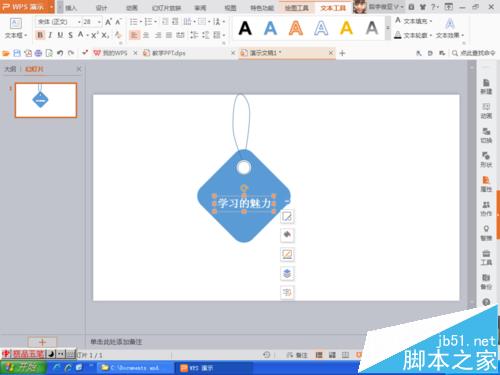Select center text alignment

(x=146, y=35)
